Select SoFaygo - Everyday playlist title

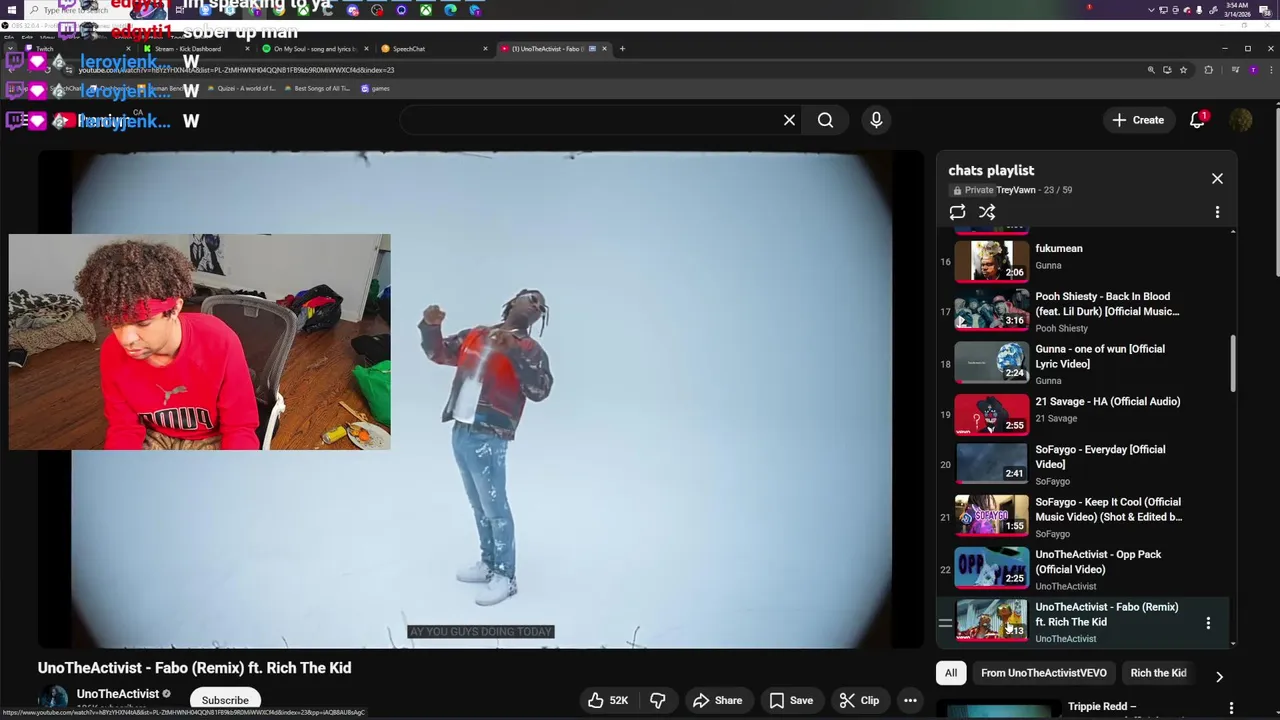point(1100,457)
